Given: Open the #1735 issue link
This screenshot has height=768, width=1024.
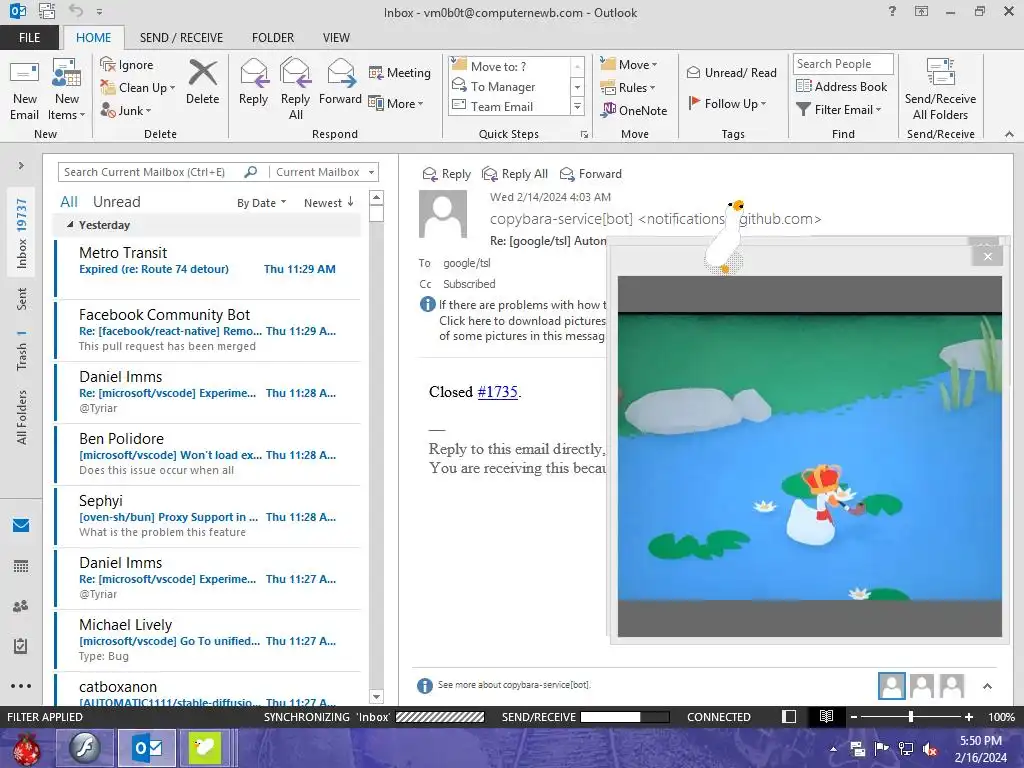Looking at the screenshot, I should coord(498,392).
